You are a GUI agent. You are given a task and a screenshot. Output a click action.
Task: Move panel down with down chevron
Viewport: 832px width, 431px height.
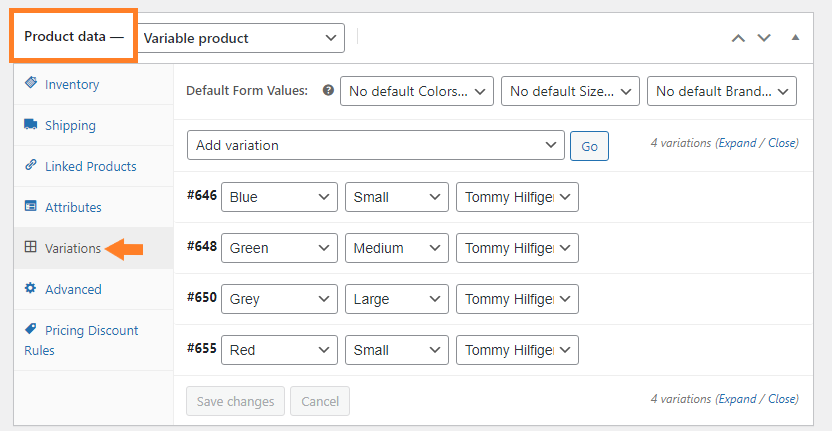tap(764, 38)
